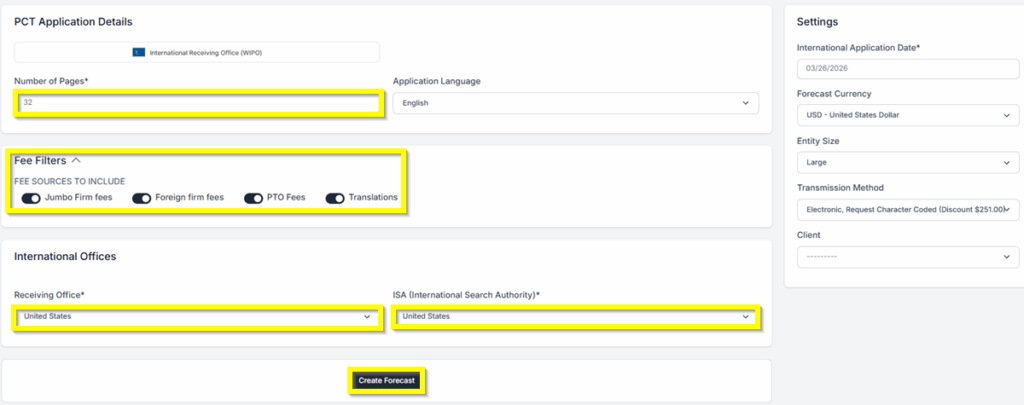Toggle the Jumbo Firm fees switch
1024x405 pixels.
coord(31,198)
